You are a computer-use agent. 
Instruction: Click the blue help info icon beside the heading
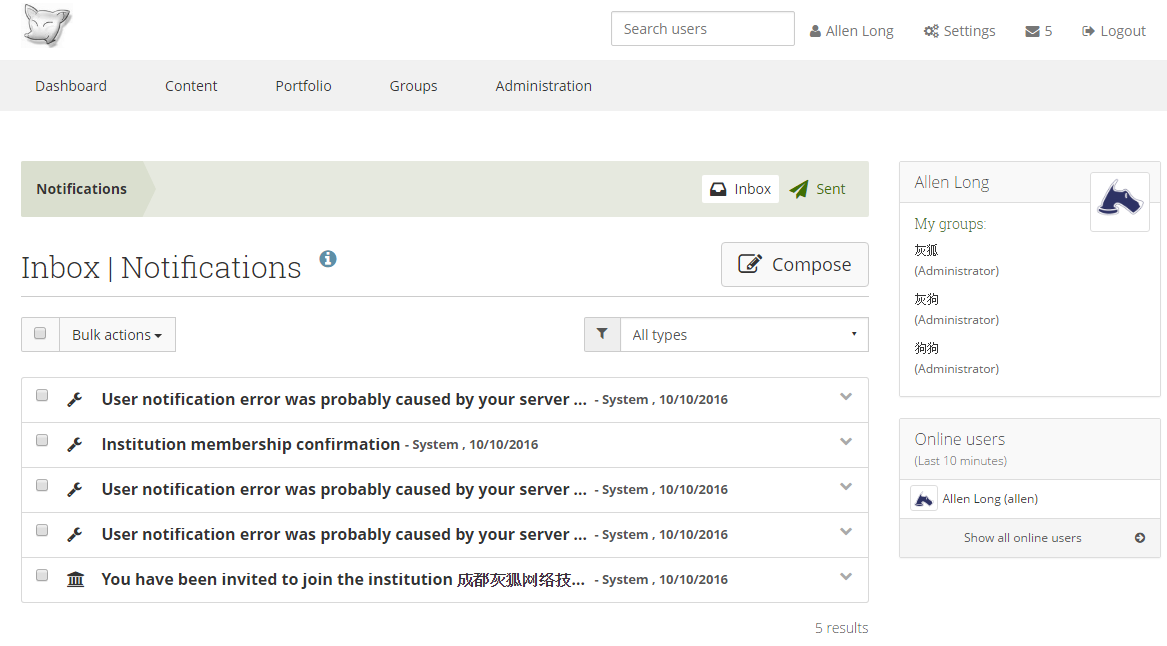(x=328, y=259)
